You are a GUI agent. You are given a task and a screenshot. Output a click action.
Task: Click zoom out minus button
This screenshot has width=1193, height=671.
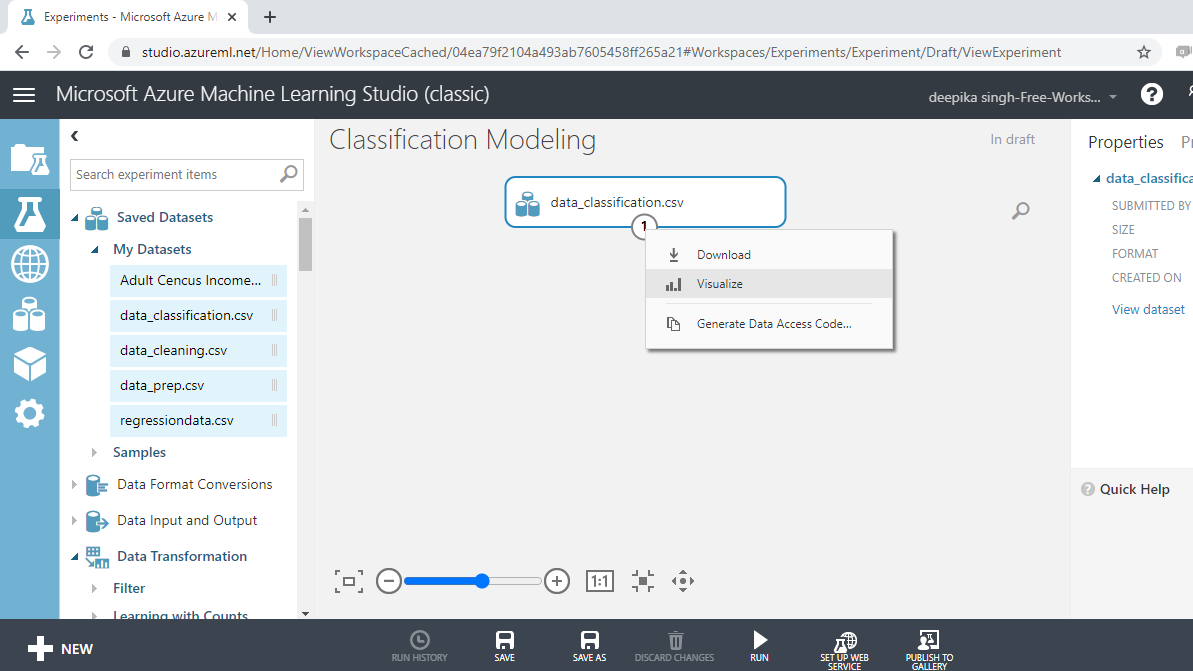tap(388, 581)
